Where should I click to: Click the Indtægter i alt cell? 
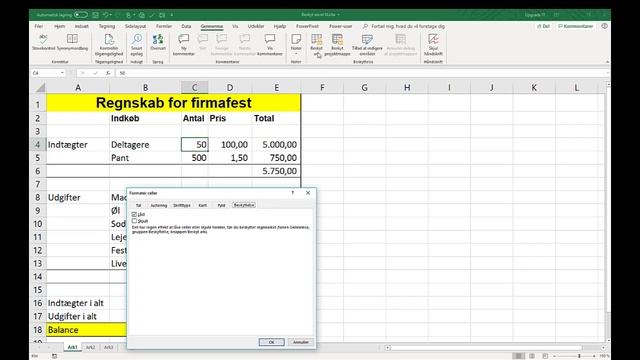78,303
